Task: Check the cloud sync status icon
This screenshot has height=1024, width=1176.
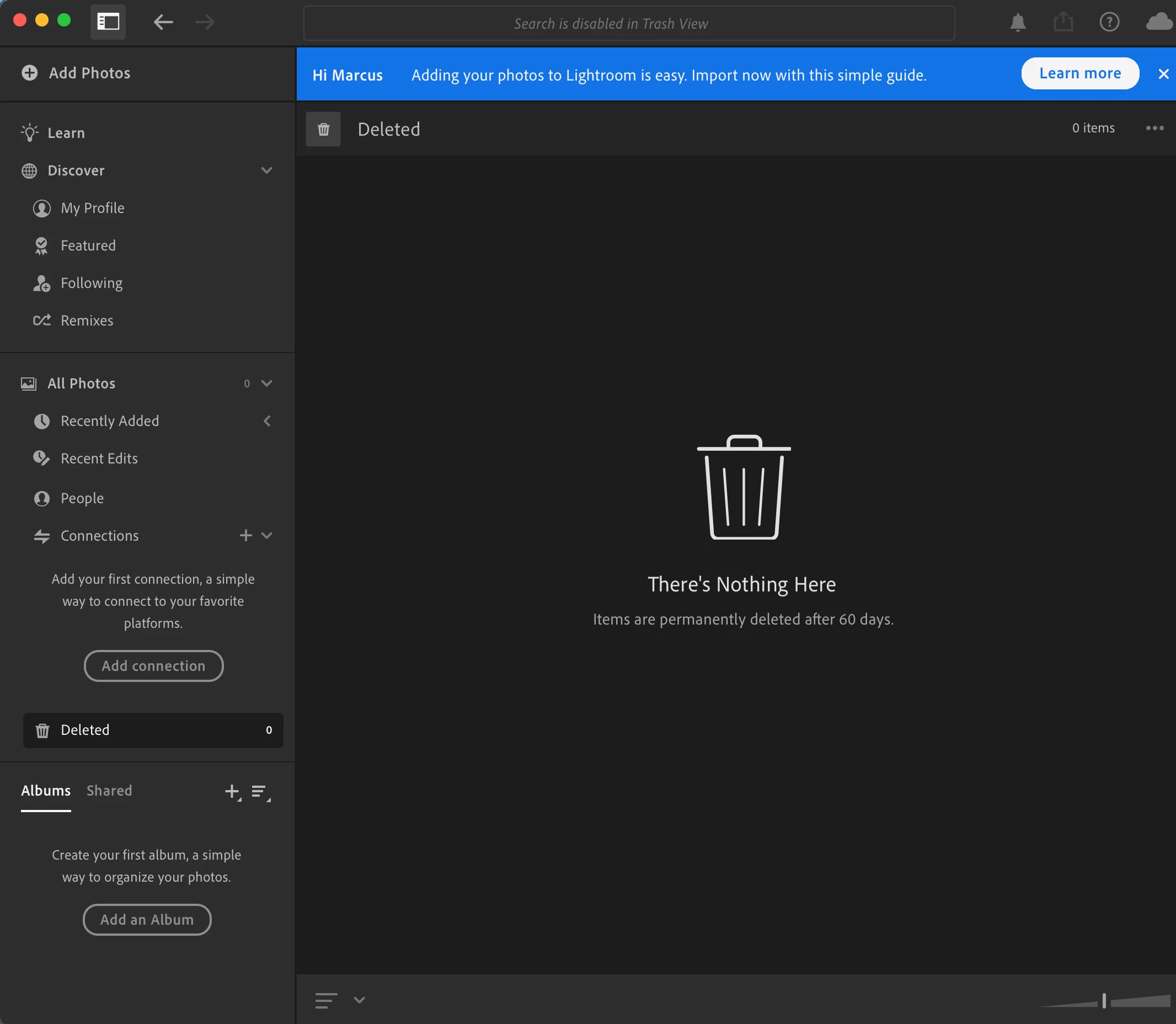Action: coord(1159,22)
